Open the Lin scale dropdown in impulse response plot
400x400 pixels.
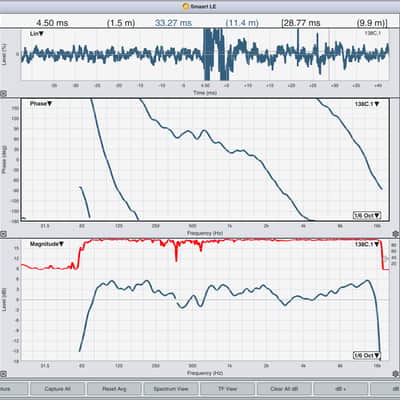pyautogui.click(x=37, y=34)
